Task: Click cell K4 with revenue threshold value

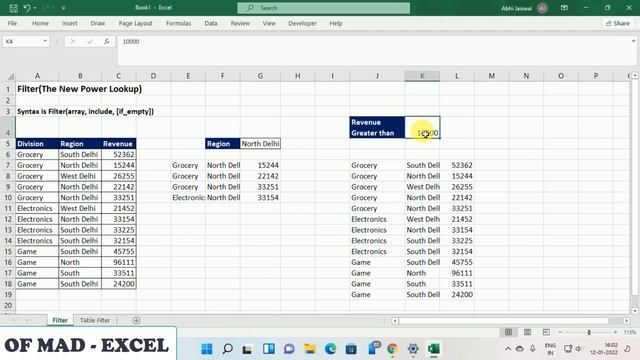Action: click(422, 127)
